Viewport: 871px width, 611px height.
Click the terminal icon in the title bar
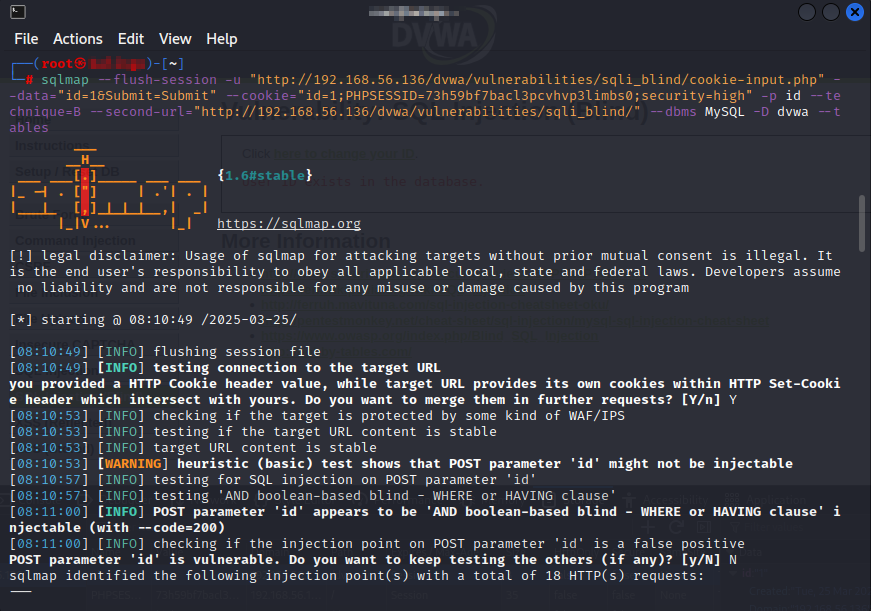18,12
